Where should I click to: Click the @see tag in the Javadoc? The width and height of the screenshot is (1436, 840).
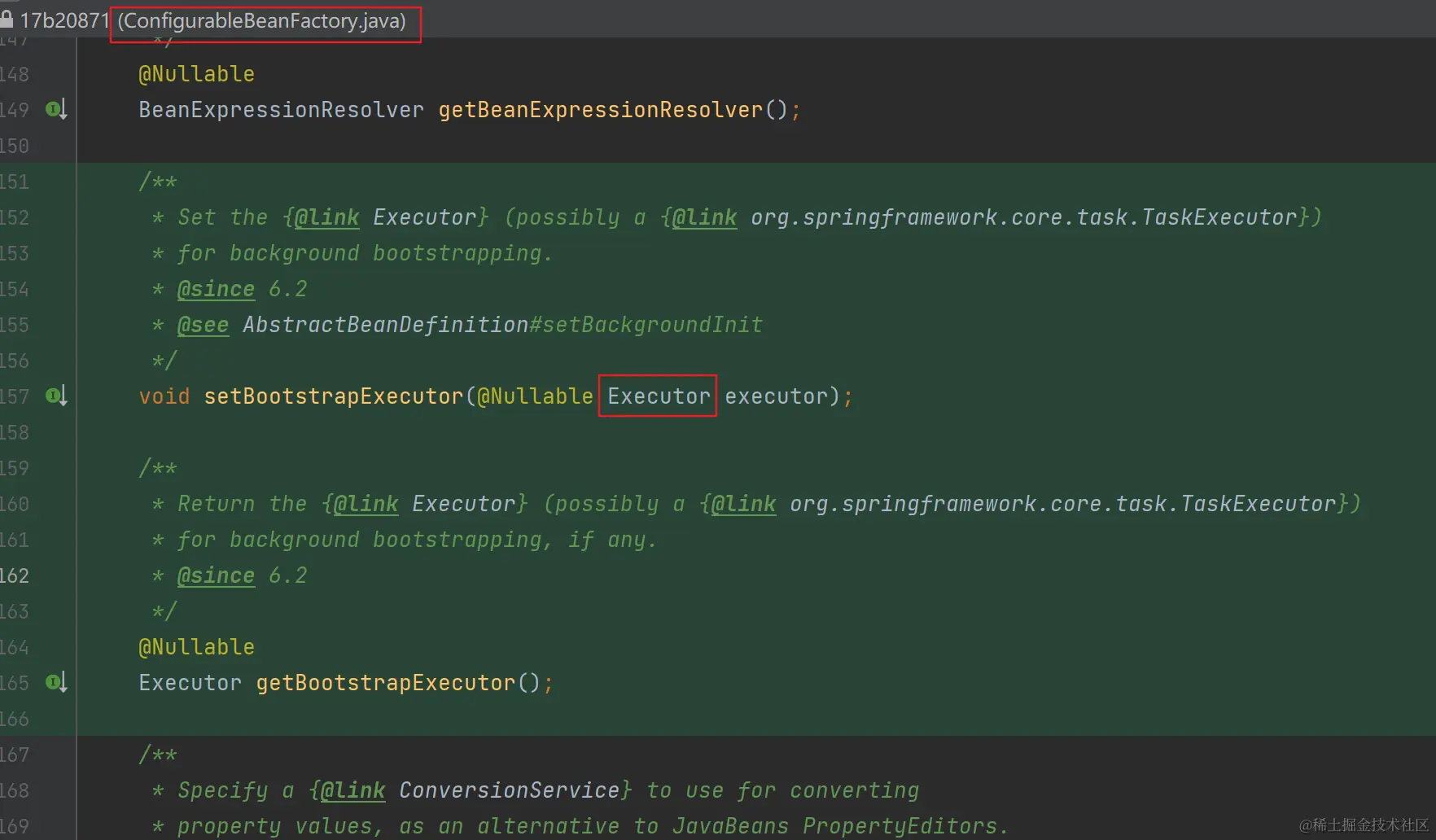click(203, 325)
